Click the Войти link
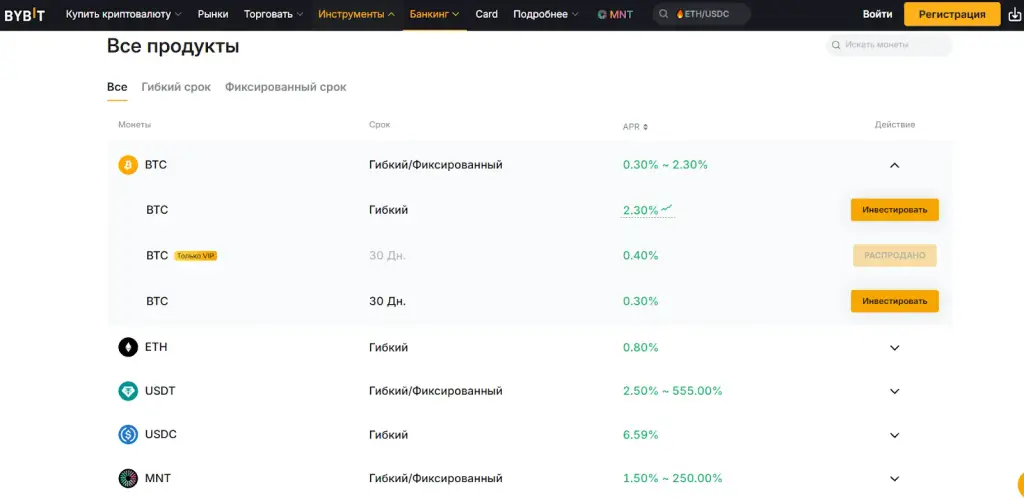1024x498 pixels. click(877, 14)
